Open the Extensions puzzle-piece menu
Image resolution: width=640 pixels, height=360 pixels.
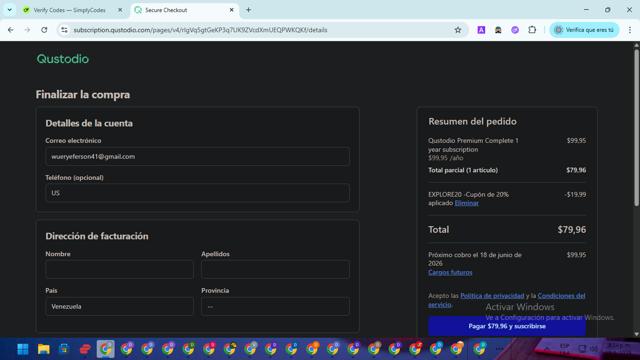tap(532, 30)
